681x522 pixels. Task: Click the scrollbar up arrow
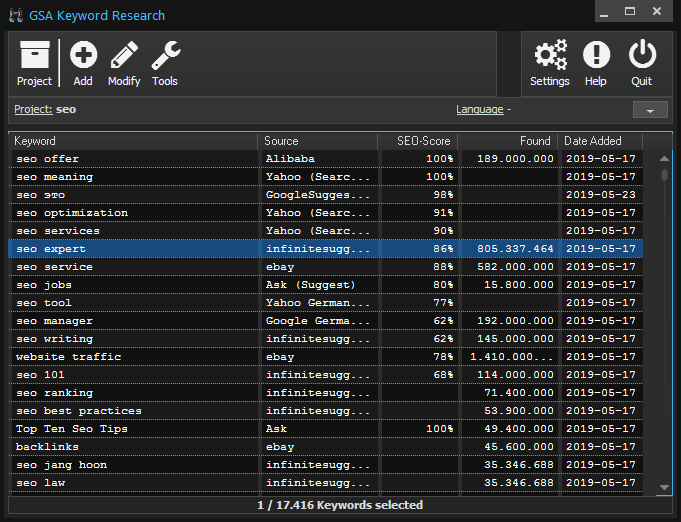point(664,159)
